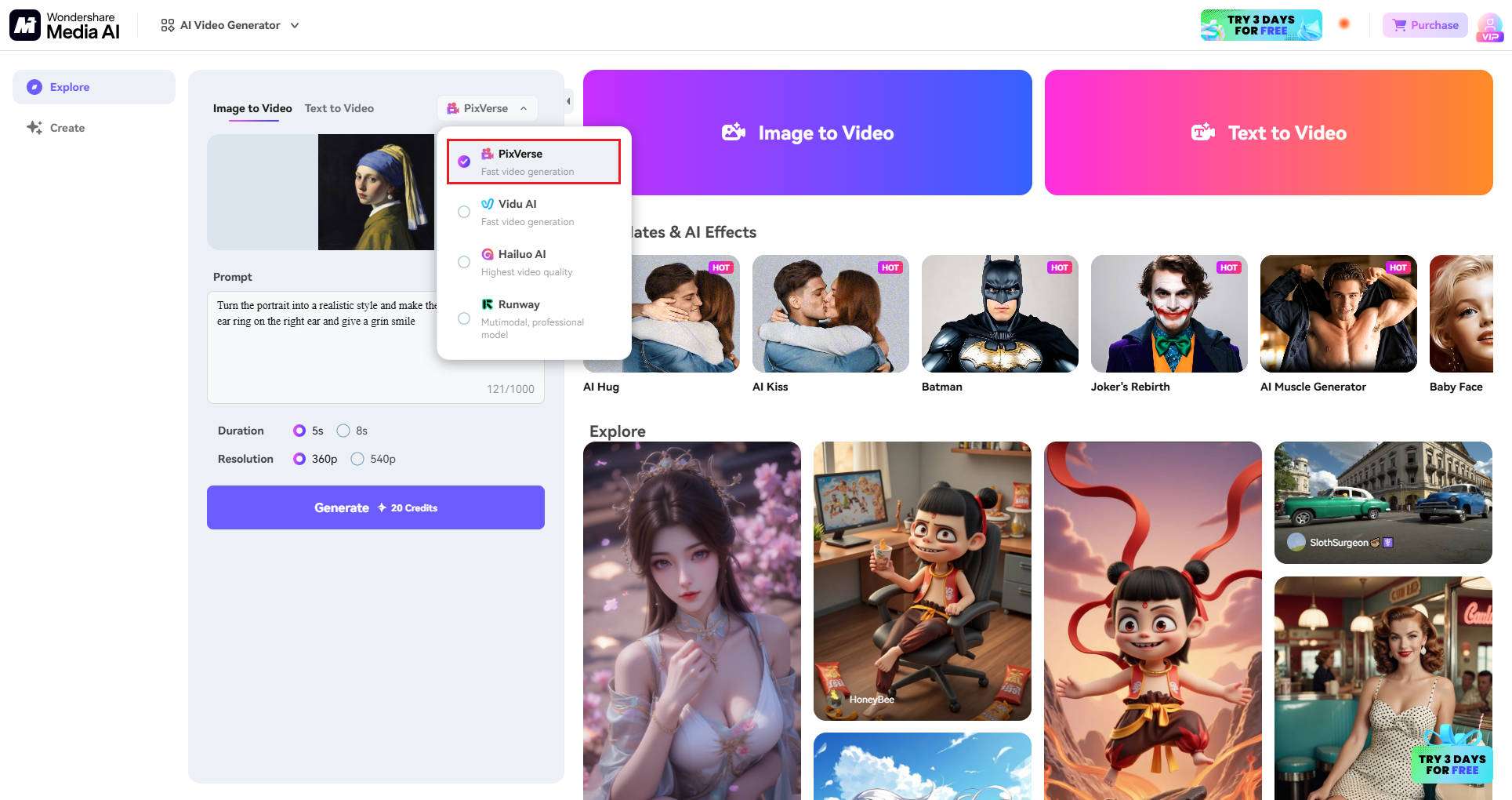Click the Create sparkle icon
This screenshot has width=1512, height=800.
[34, 128]
